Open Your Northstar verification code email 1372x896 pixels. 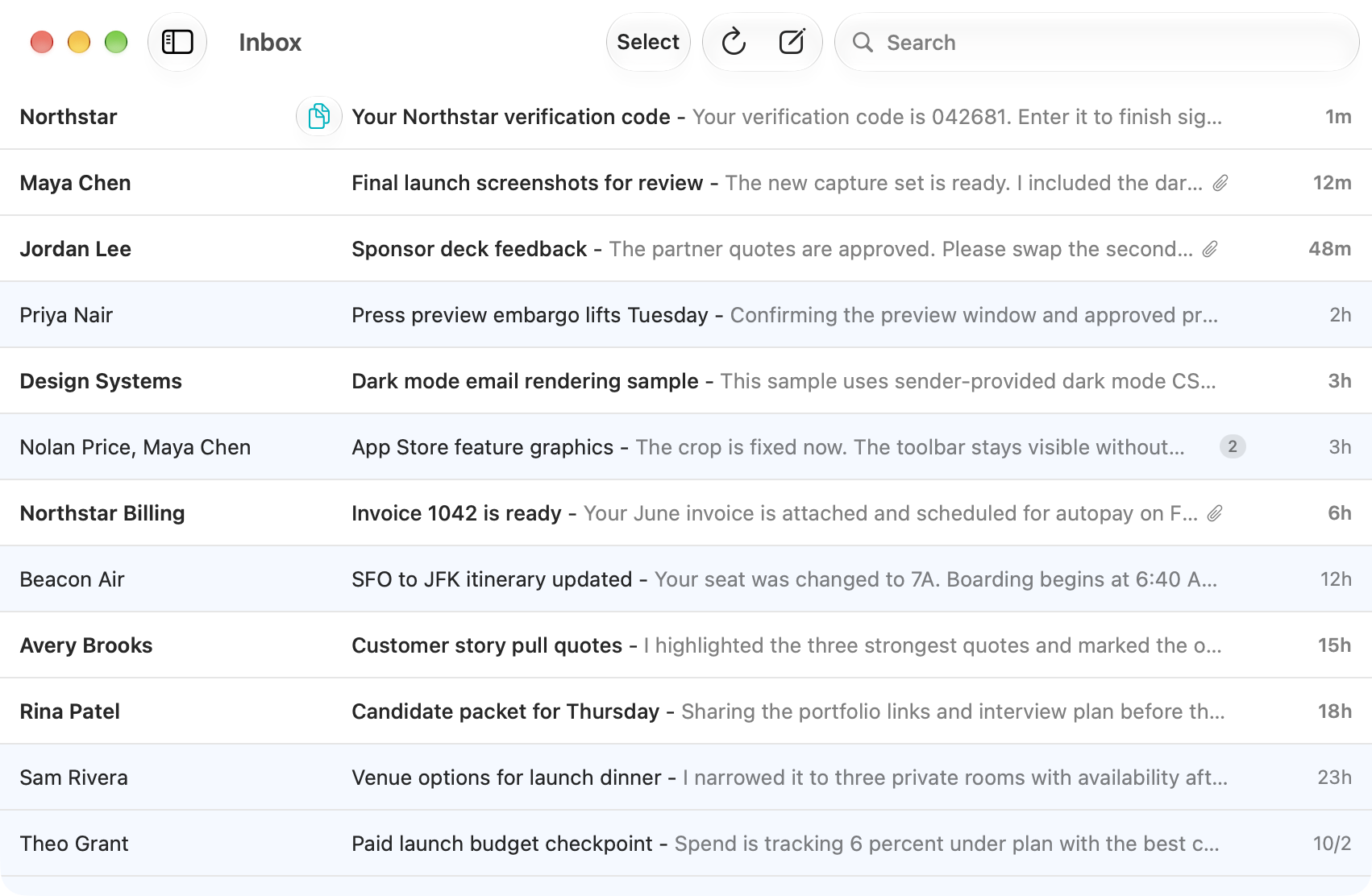686,117
